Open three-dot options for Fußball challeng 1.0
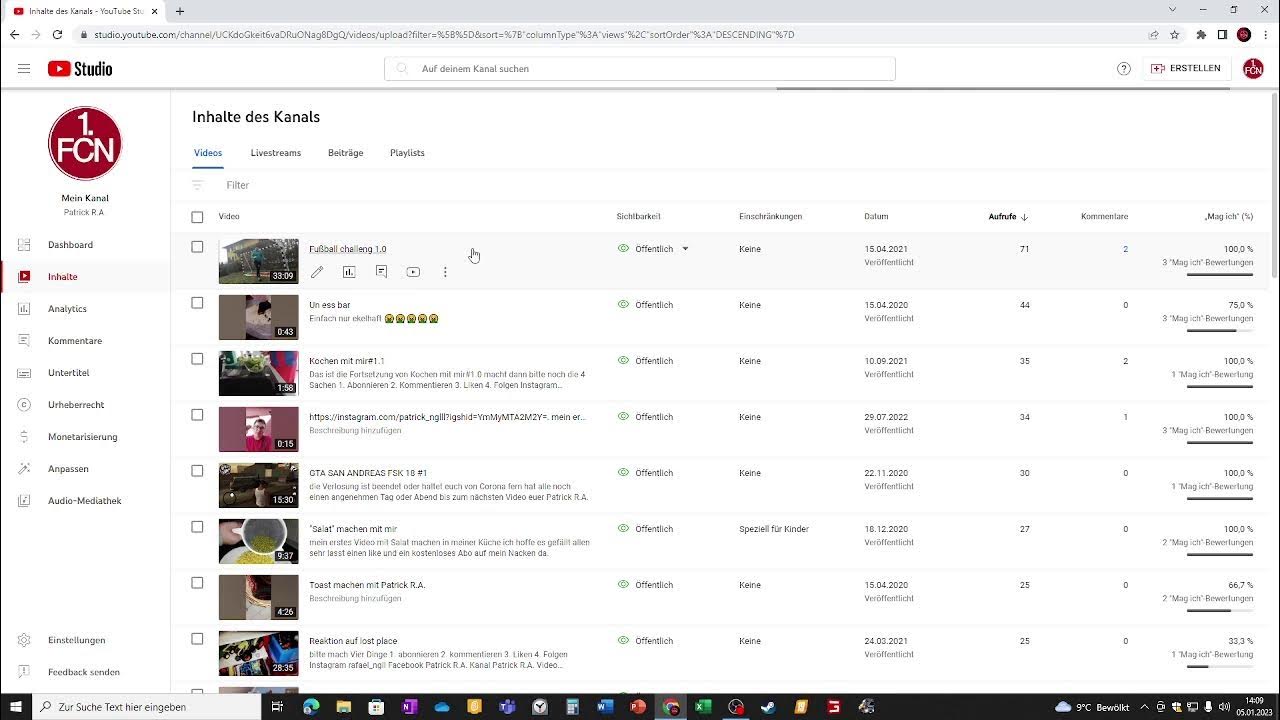This screenshot has width=1280, height=720. click(445, 272)
